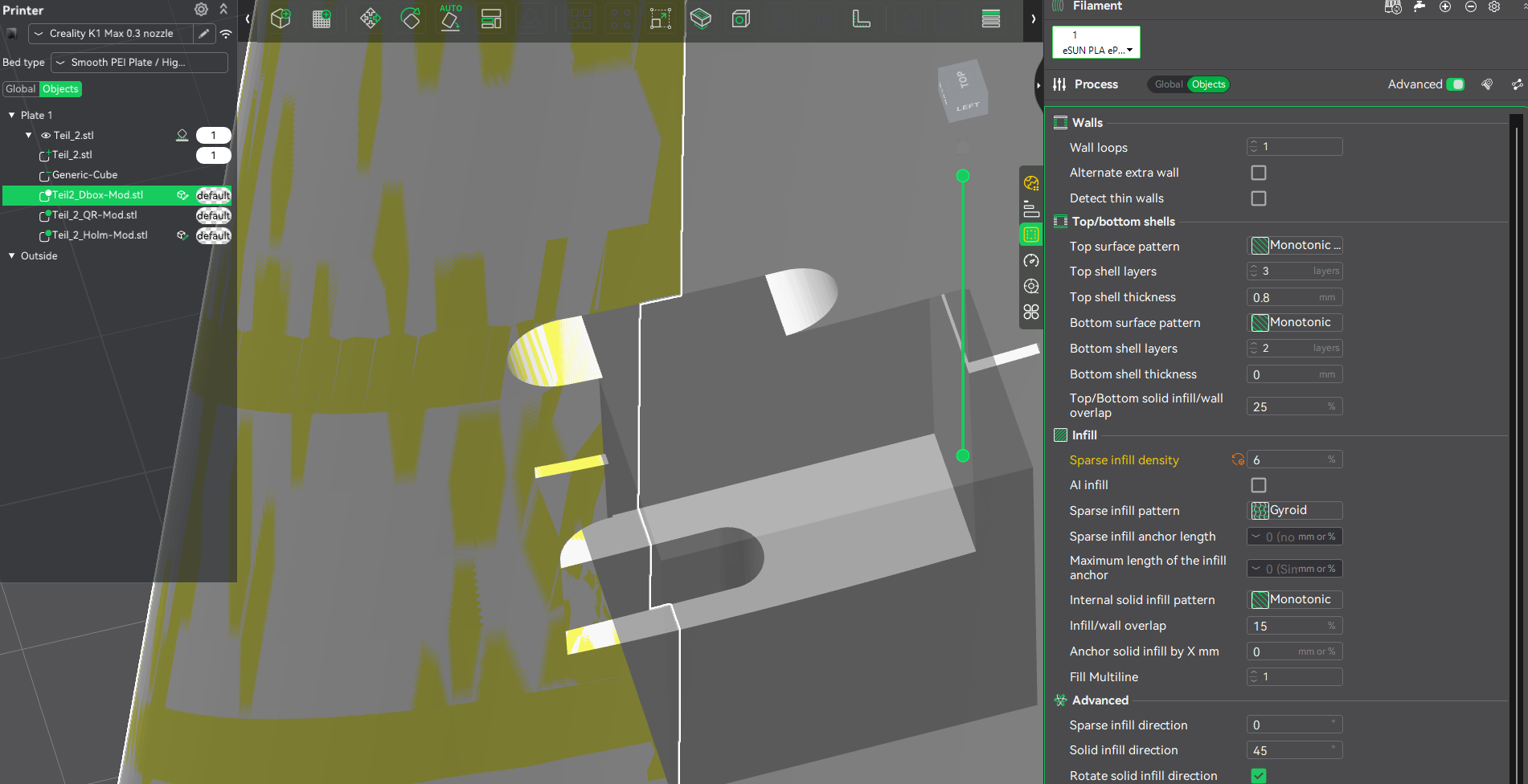This screenshot has height=784, width=1528.
Task: Select Teil_2_QR-Mod.stl in the object list
Action: 94,215
